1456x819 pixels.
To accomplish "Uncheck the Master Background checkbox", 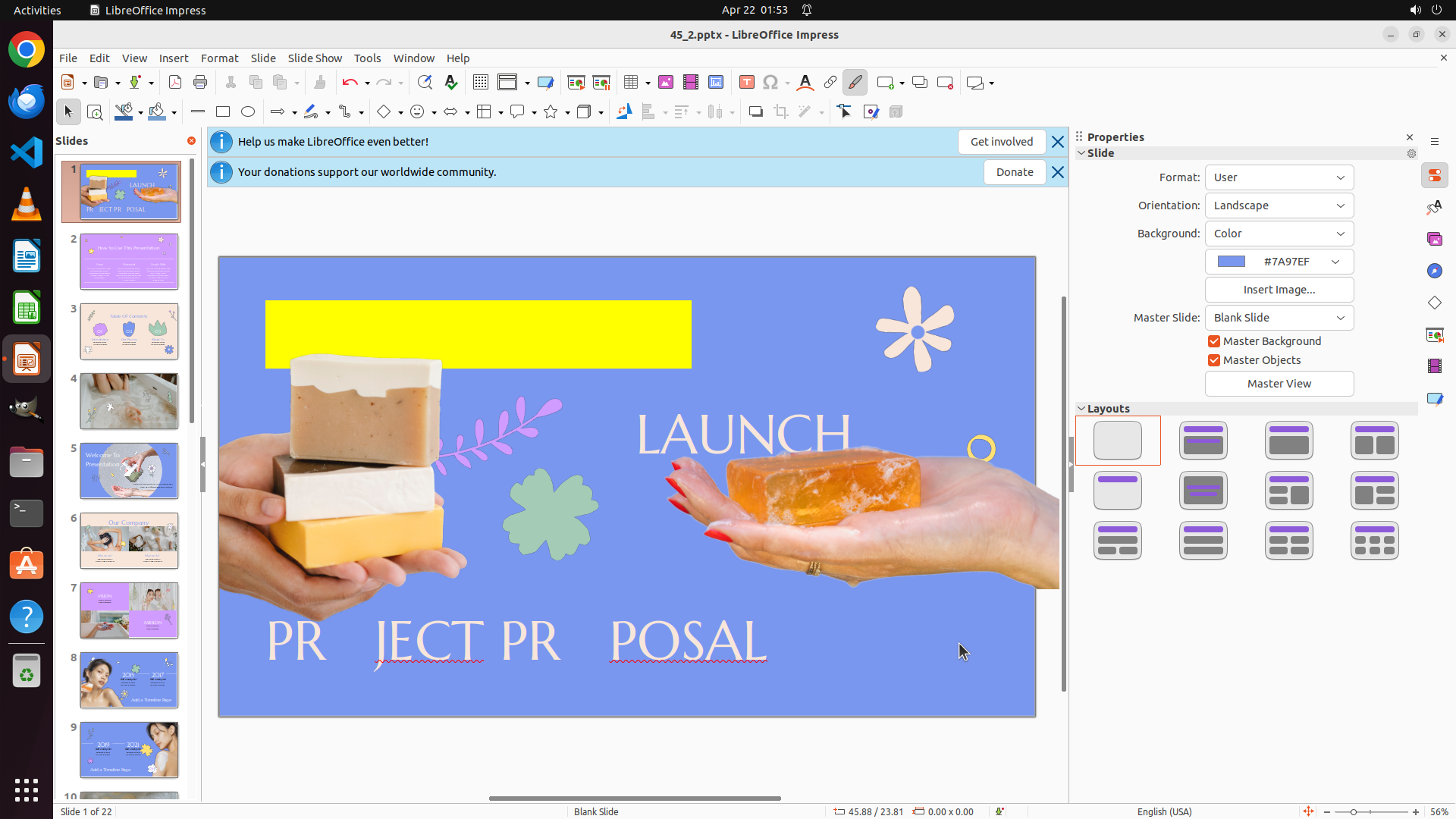I will pyautogui.click(x=1214, y=341).
